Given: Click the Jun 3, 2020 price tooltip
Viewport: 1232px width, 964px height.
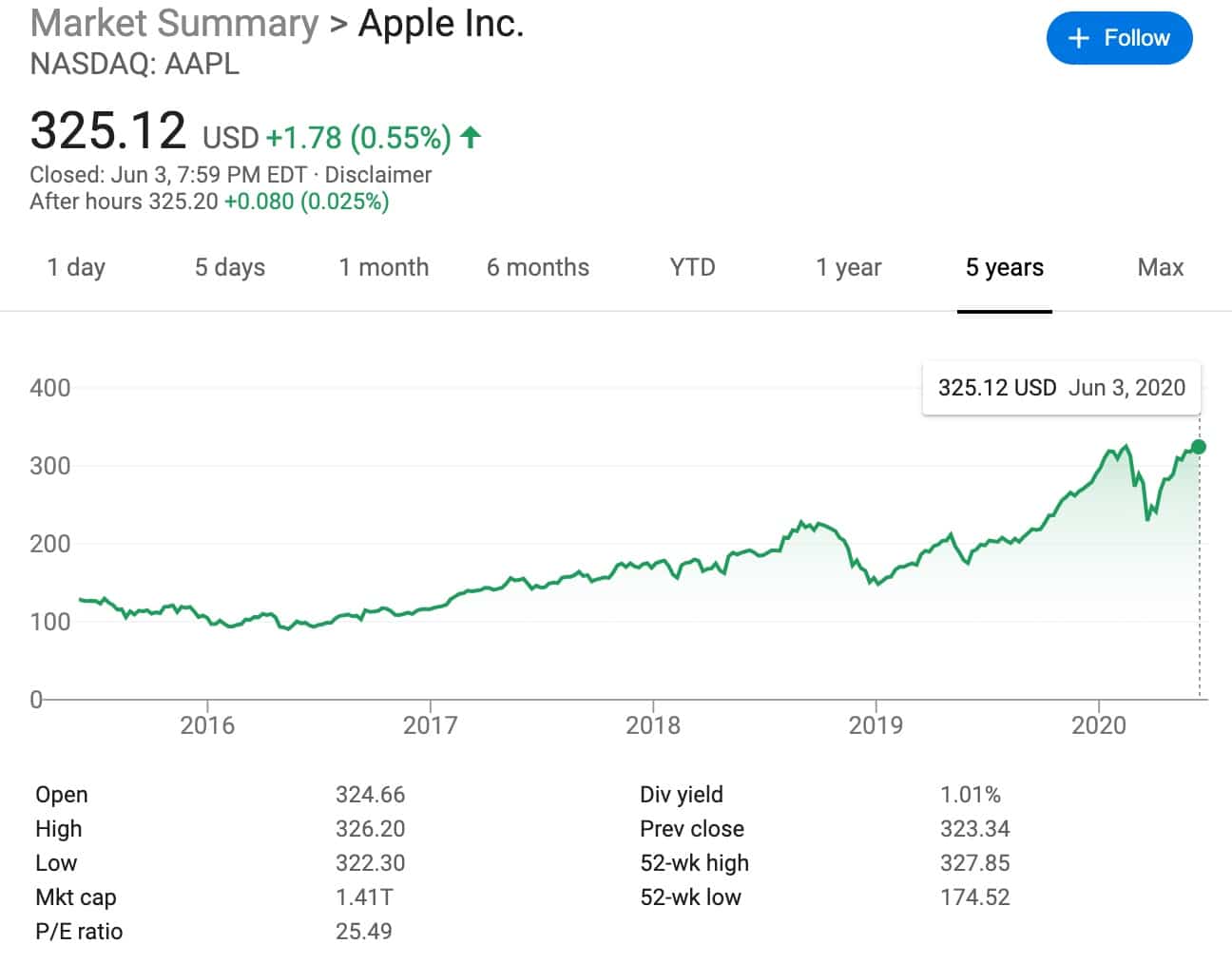Looking at the screenshot, I should [1061, 388].
